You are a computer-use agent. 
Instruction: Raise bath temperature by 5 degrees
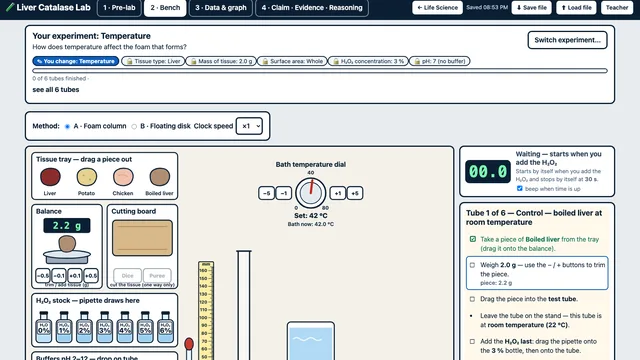355,193
